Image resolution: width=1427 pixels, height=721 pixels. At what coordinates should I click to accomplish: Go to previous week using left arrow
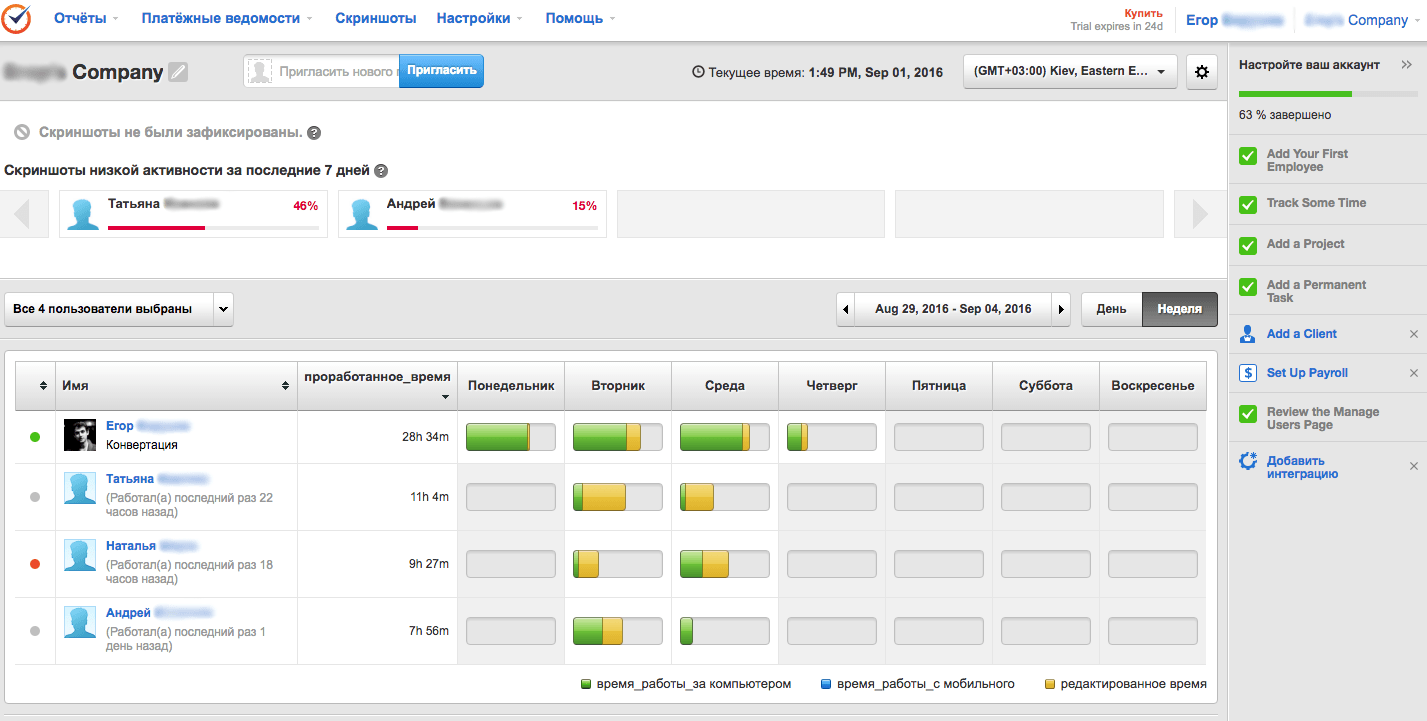(846, 309)
